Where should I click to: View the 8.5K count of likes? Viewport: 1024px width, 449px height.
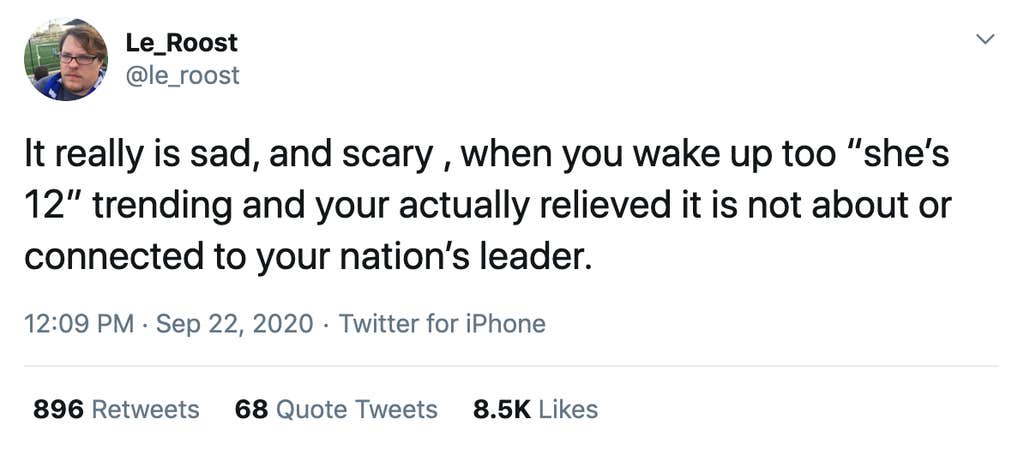point(501,409)
